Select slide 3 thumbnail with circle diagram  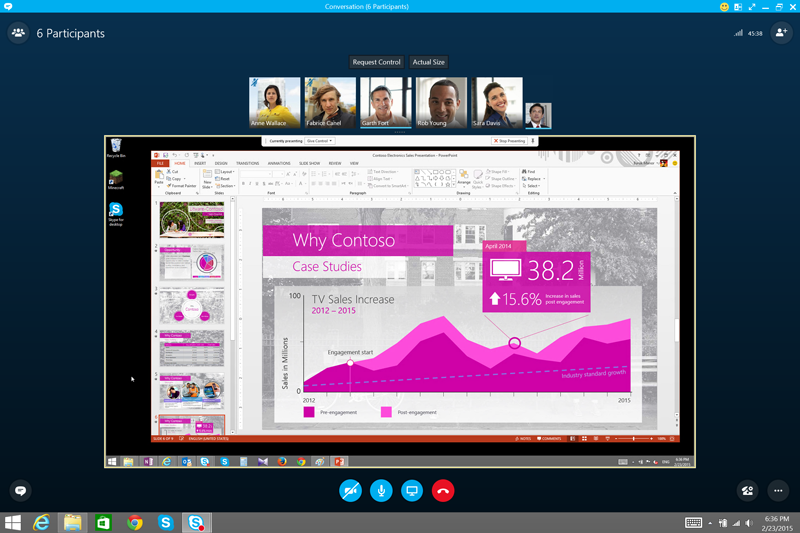[192, 306]
